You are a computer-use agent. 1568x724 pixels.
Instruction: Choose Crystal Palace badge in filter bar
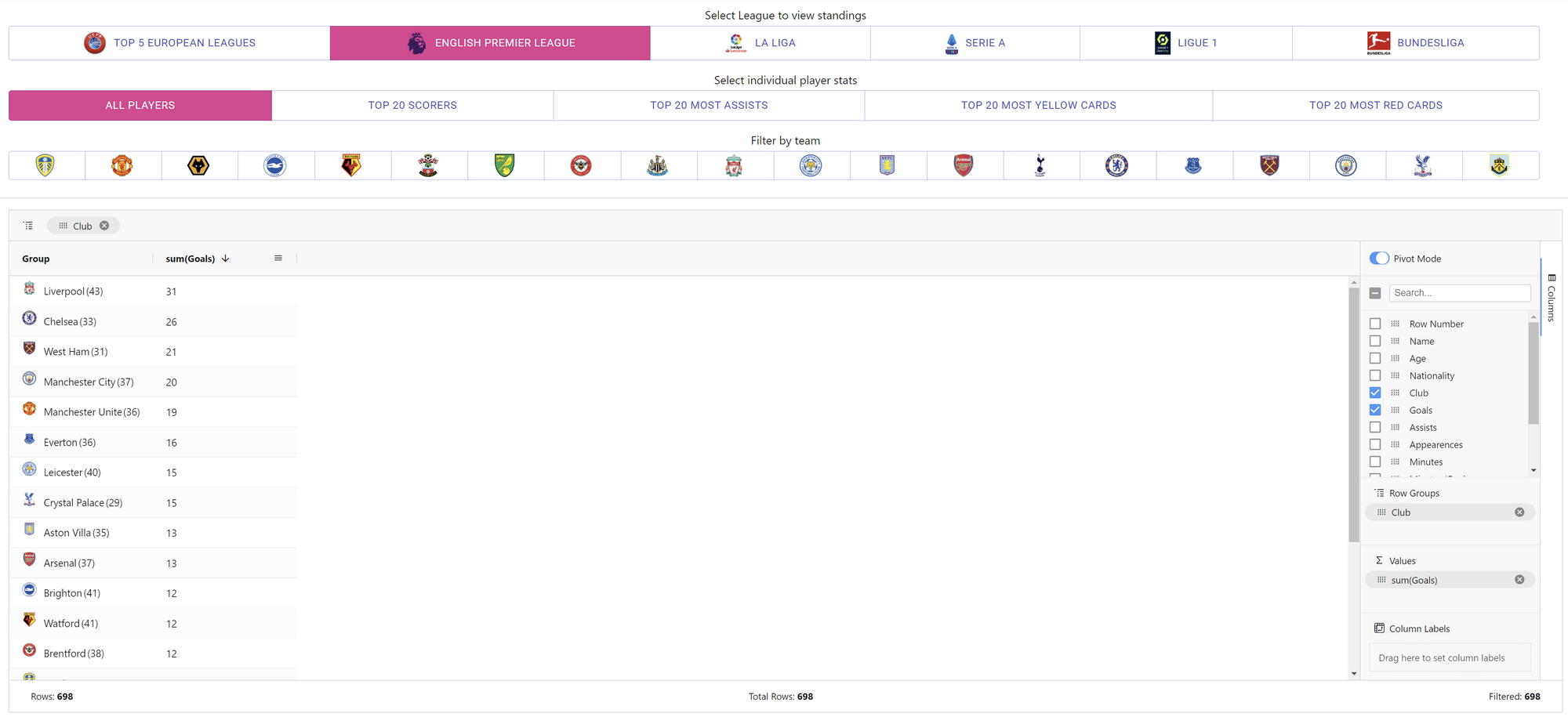pyautogui.click(x=1422, y=165)
